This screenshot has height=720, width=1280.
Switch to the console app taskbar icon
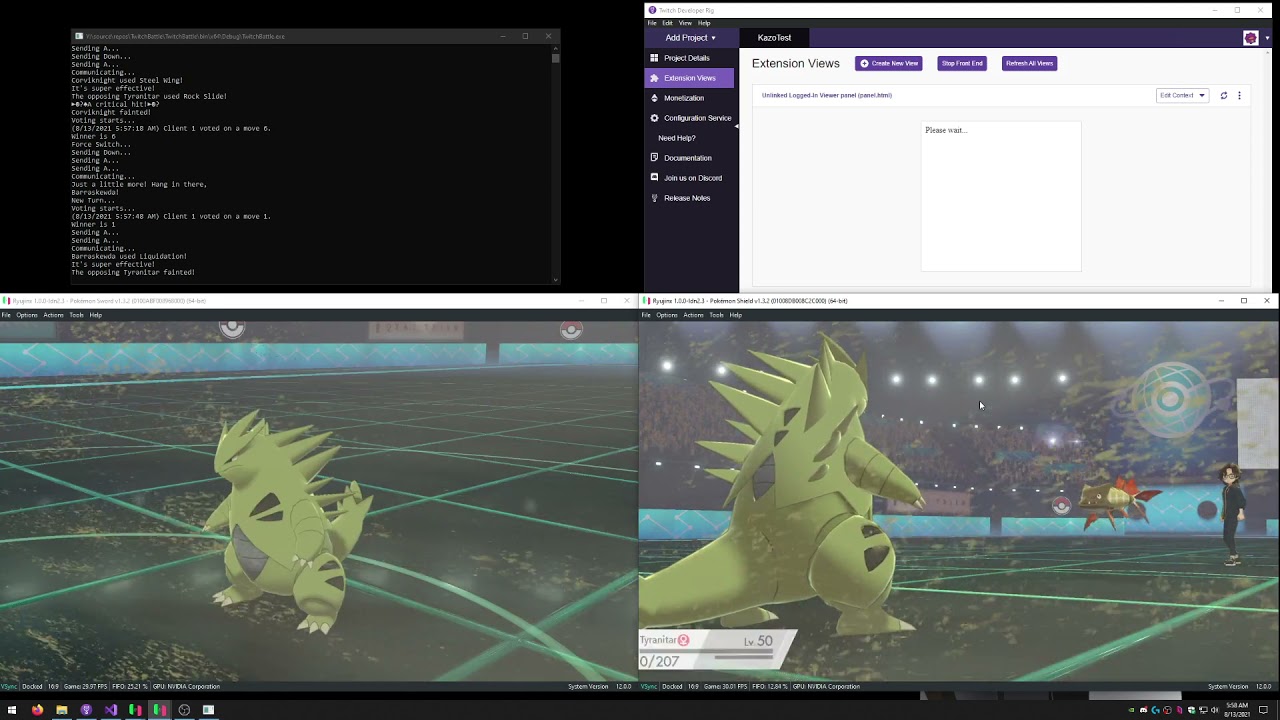(x=208, y=710)
